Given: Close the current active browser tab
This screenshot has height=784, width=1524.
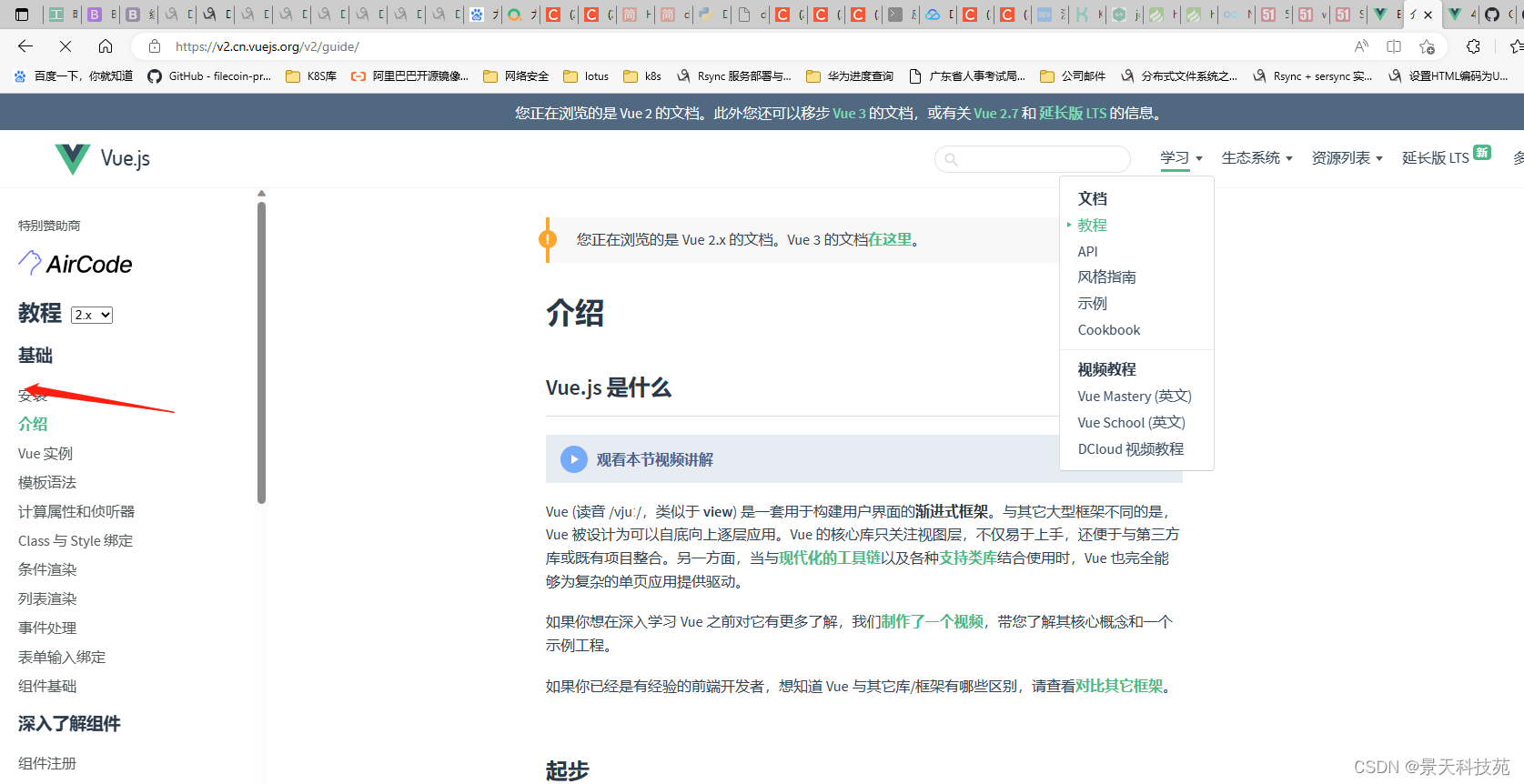Looking at the screenshot, I should pos(1428,15).
